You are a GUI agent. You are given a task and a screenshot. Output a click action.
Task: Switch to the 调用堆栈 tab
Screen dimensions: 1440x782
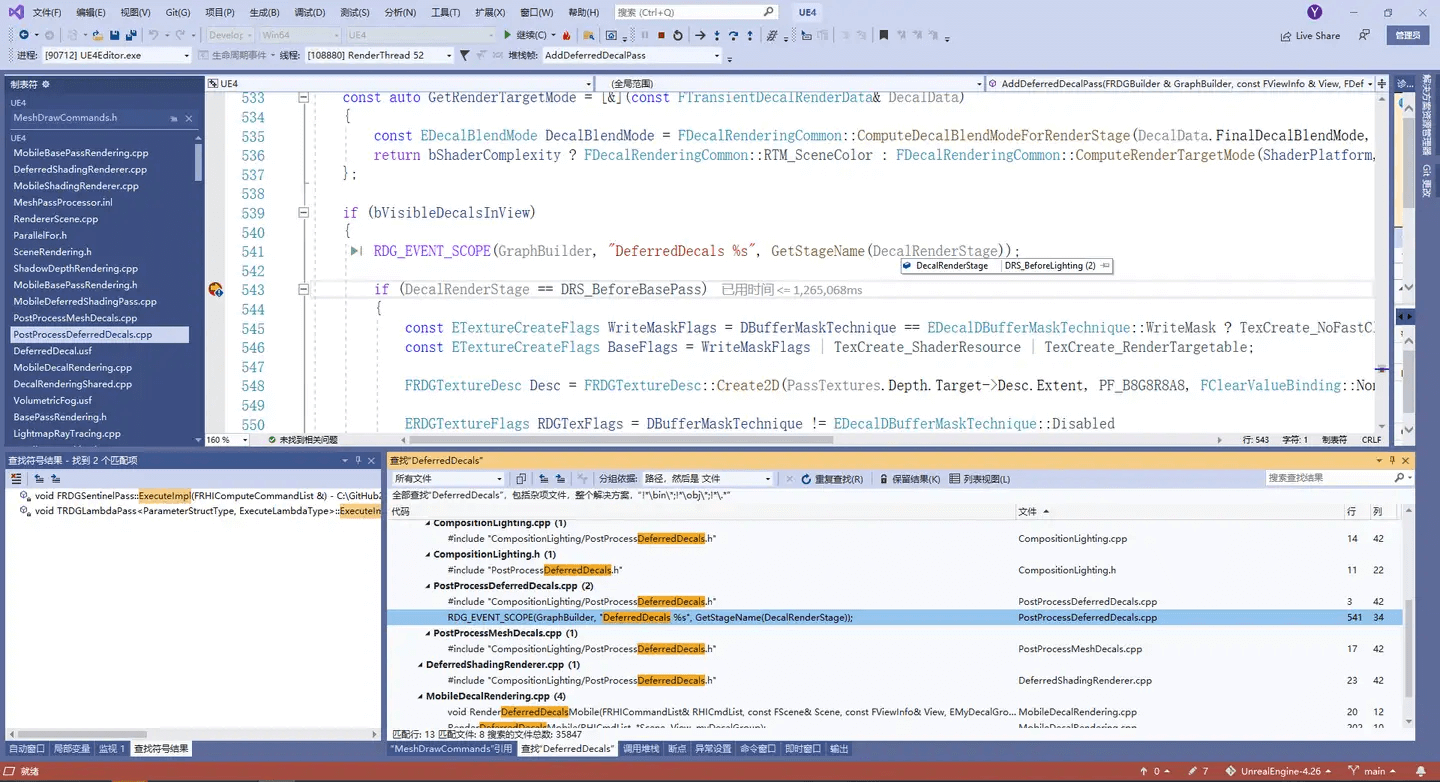(x=641, y=748)
